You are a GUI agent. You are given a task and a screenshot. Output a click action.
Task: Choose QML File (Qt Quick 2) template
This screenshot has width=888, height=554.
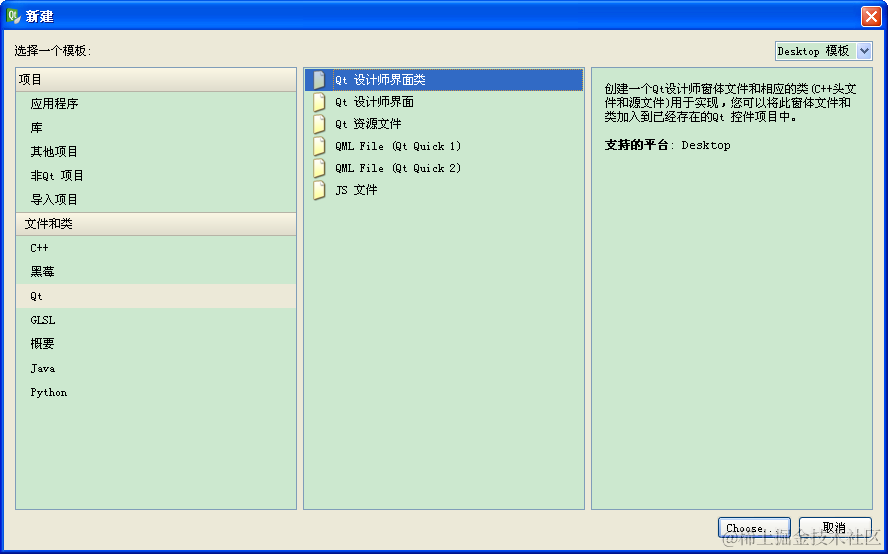click(444, 168)
